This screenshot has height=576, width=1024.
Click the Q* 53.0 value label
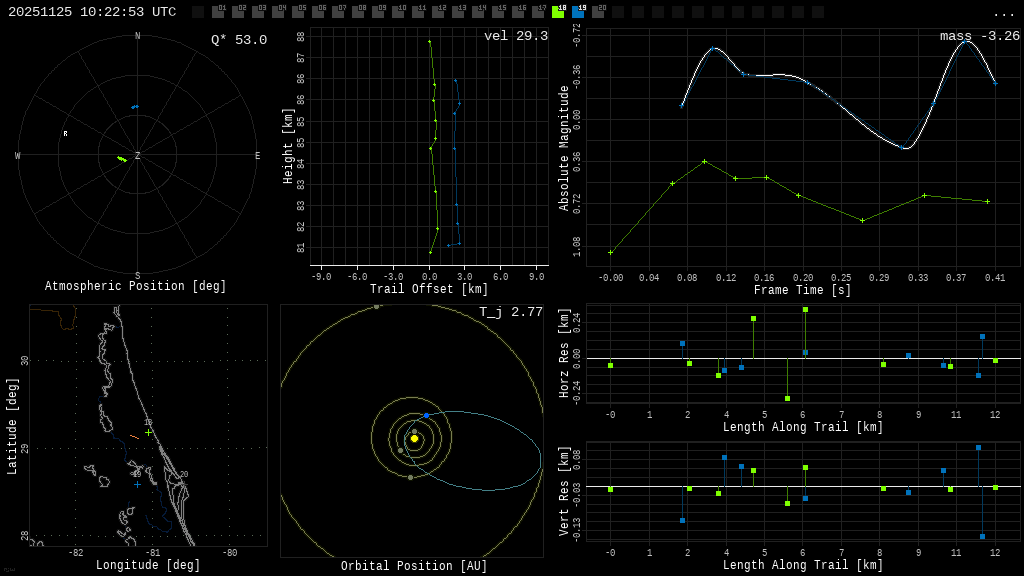point(238,40)
